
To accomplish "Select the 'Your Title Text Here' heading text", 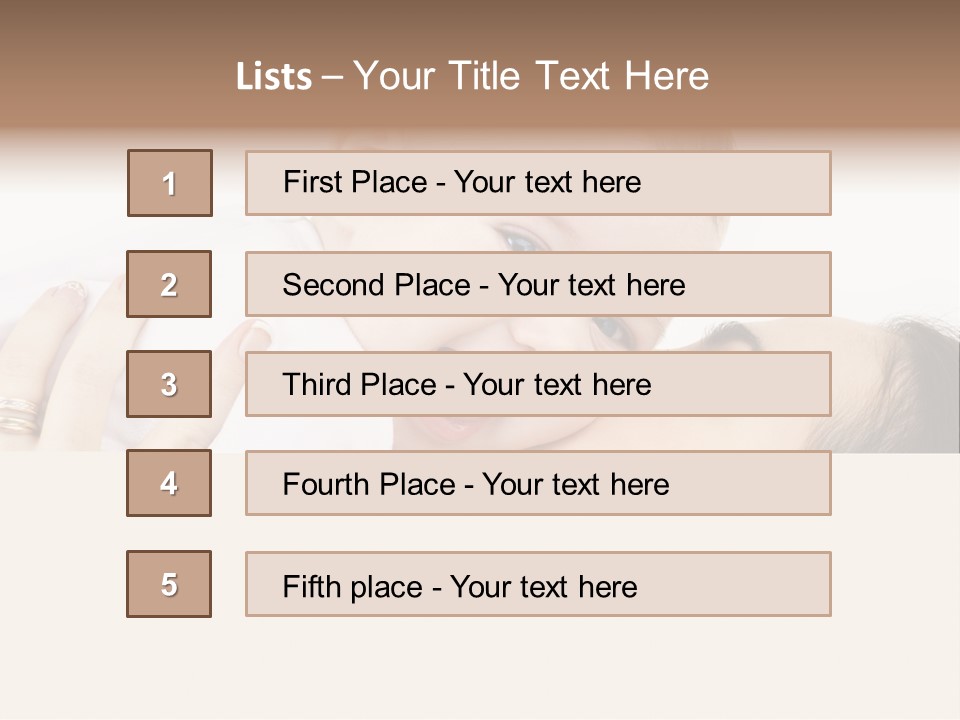I will (531, 77).
